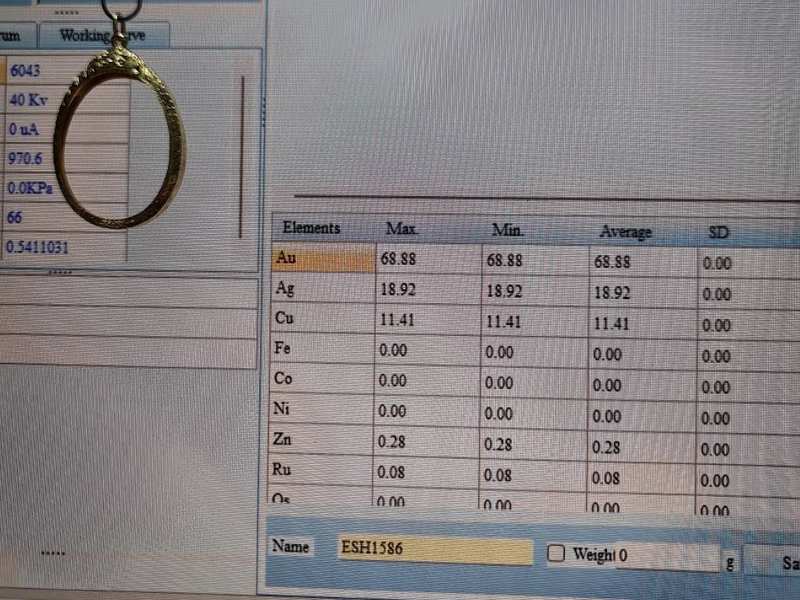Image resolution: width=800 pixels, height=600 pixels.
Task: Click the Max. column header
Action: pyautogui.click(x=402, y=229)
